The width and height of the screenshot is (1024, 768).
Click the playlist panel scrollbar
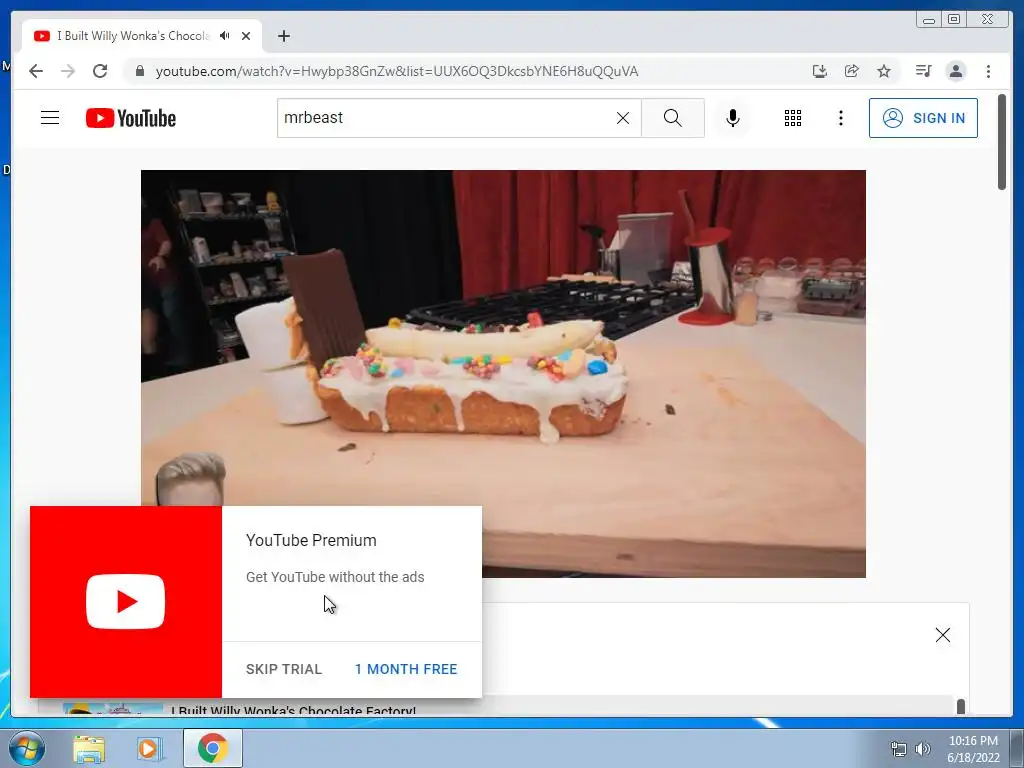pyautogui.click(x=961, y=707)
